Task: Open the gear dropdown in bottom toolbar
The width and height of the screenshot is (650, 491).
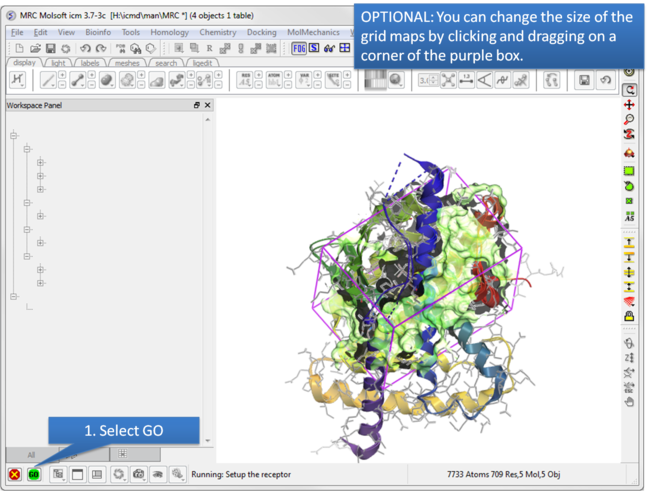Action: 119,474
